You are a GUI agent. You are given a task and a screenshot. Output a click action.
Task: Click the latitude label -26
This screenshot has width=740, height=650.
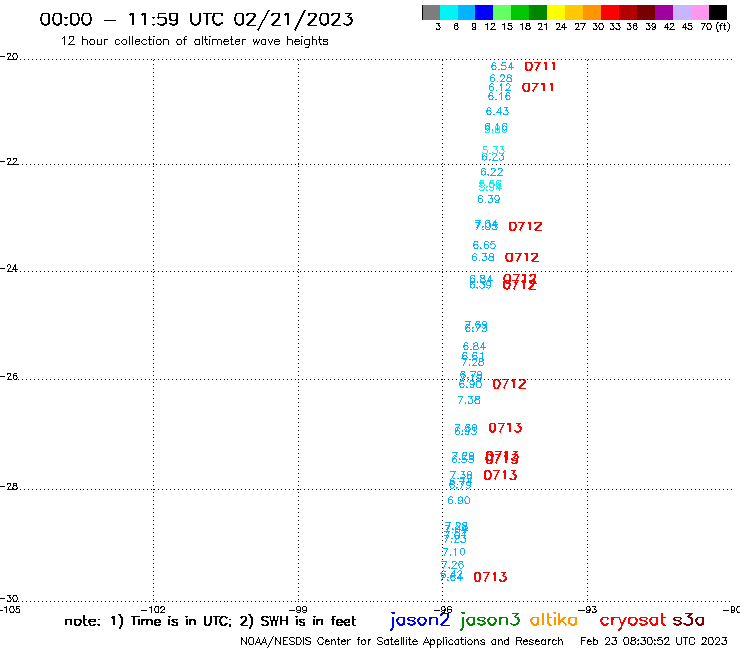click(9, 377)
